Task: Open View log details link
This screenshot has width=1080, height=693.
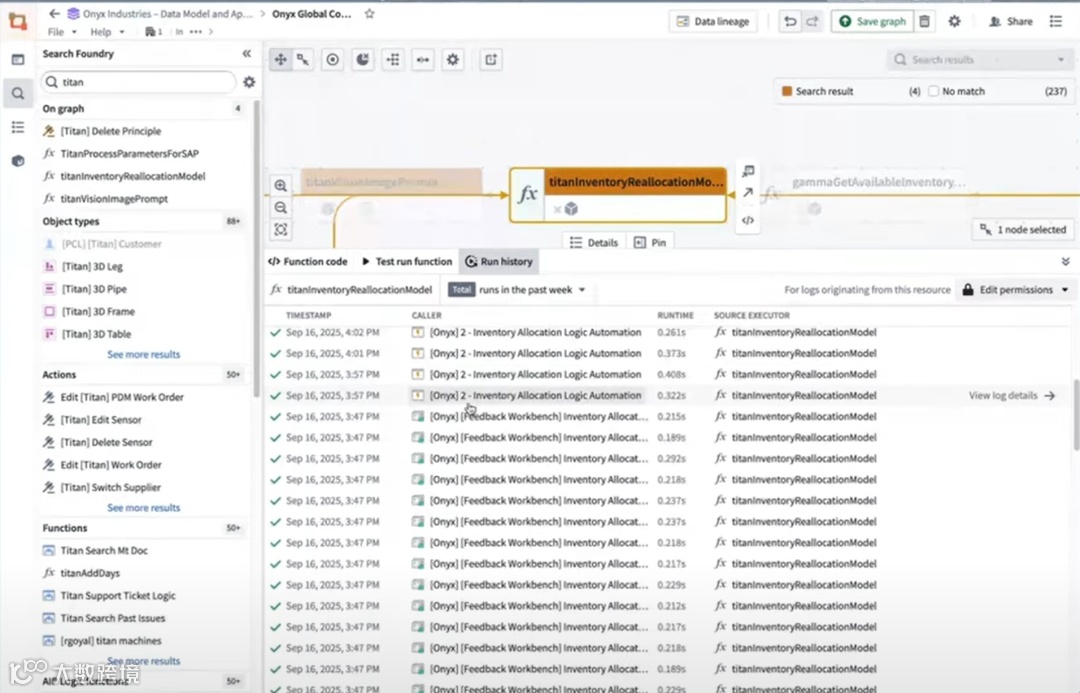Action: click(1011, 395)
